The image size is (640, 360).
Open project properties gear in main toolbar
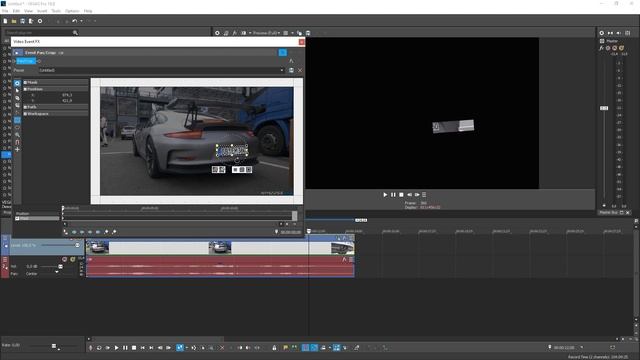[x=40, y=21]
